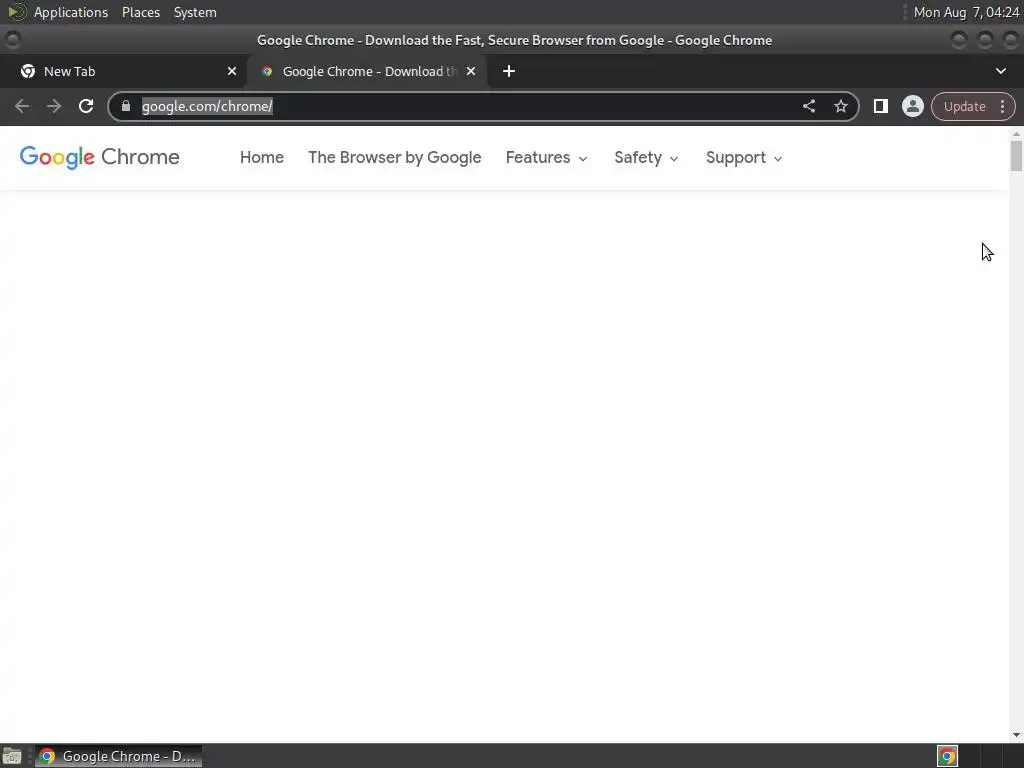
Task: Expand the Features dropdown menu
Action: click(x=547, y=157)
